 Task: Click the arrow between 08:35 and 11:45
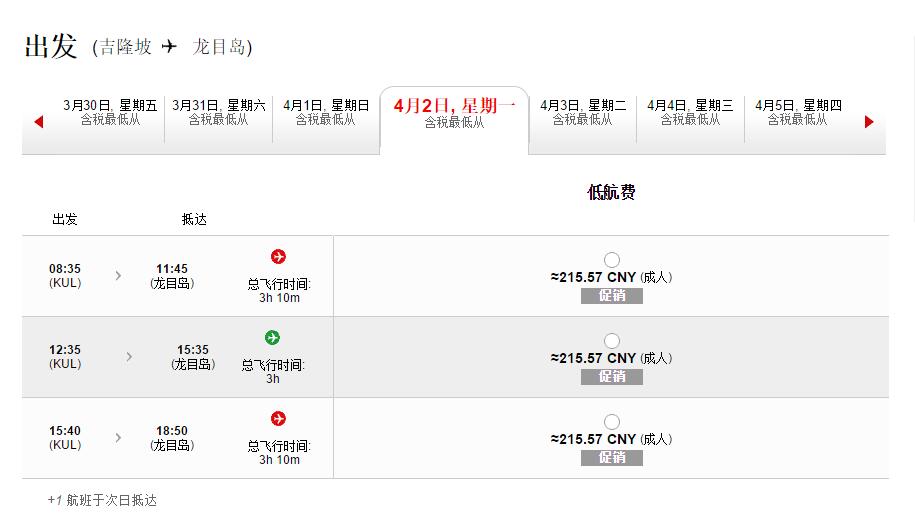tap(118, 275)
